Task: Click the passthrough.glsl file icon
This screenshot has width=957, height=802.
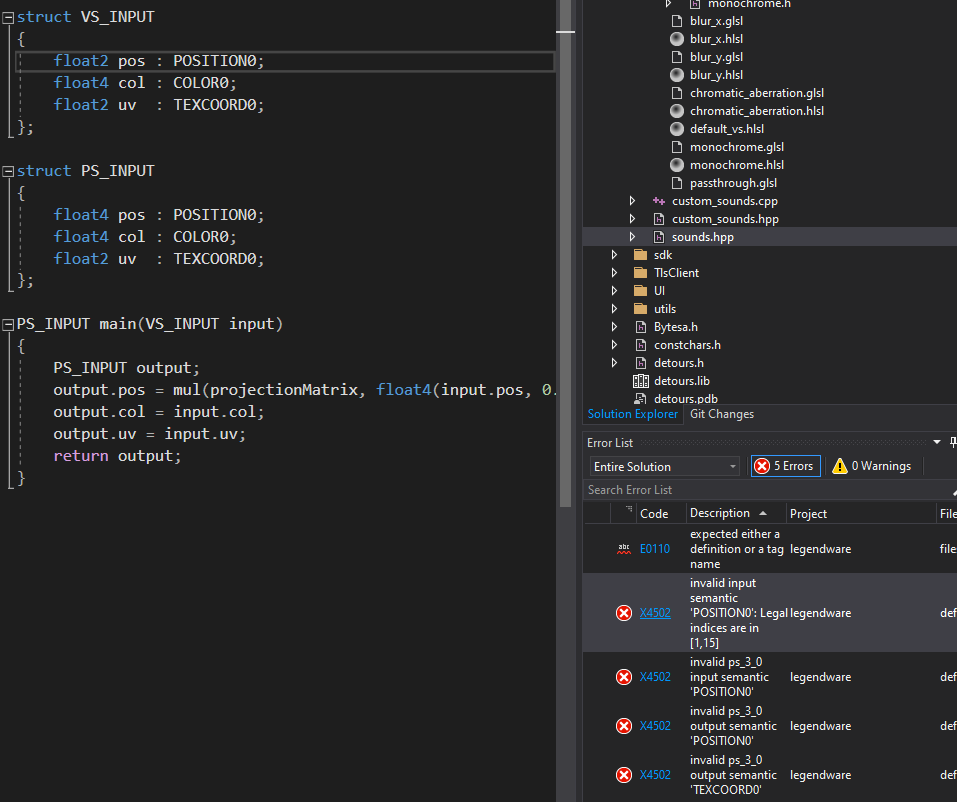Action: coord(677,183)
